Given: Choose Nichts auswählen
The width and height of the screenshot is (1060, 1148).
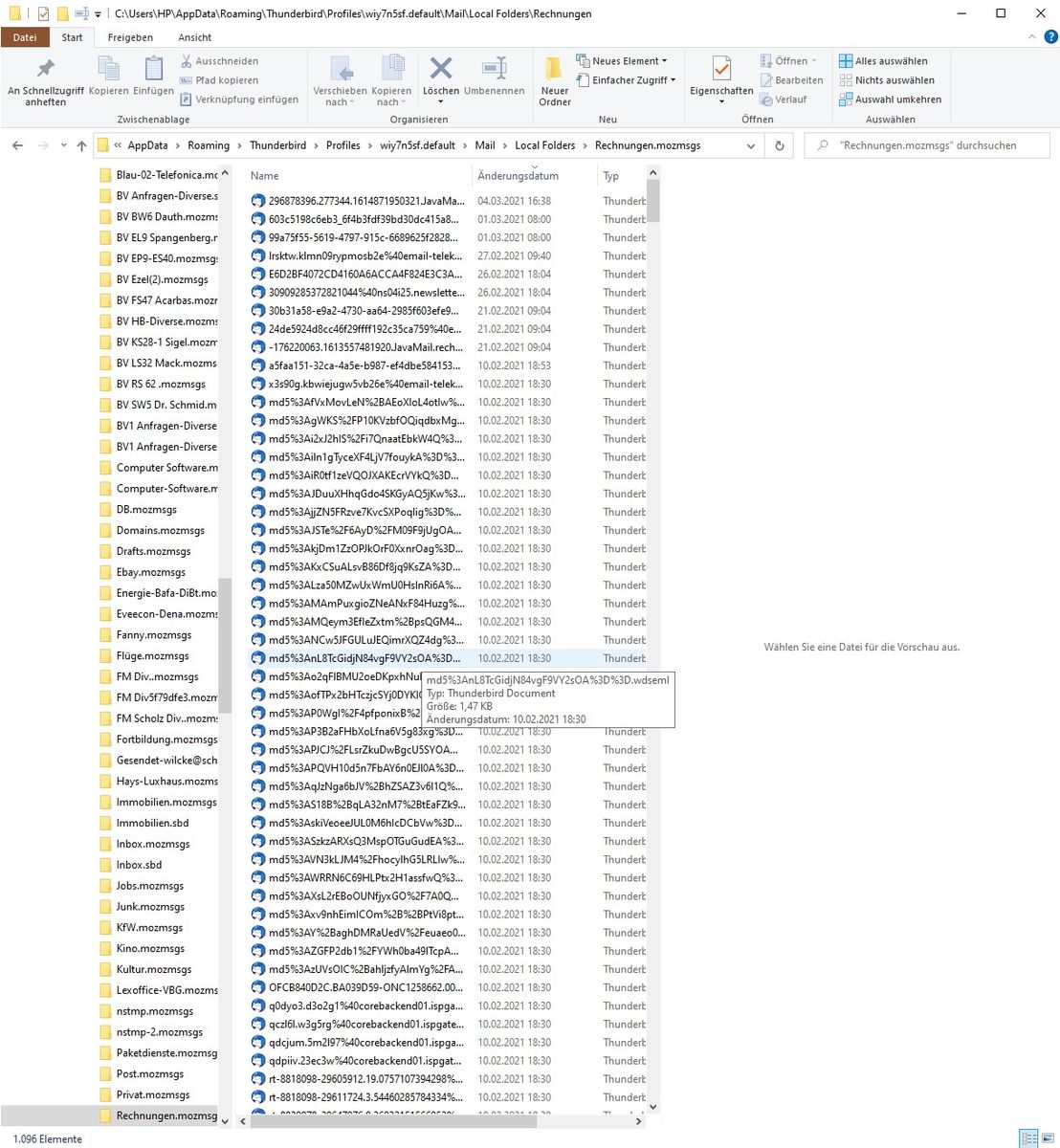Looking at the screenshot, I should 887,80.
